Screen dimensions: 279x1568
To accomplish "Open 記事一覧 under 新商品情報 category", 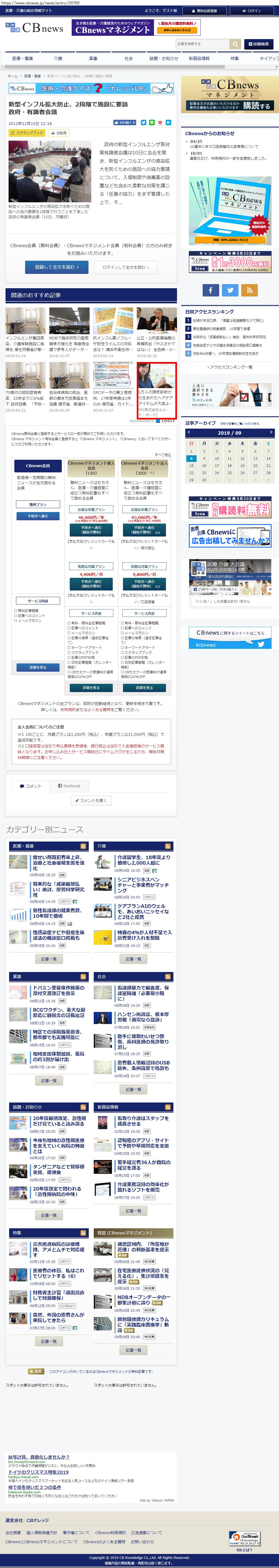I will [133, 1211].
